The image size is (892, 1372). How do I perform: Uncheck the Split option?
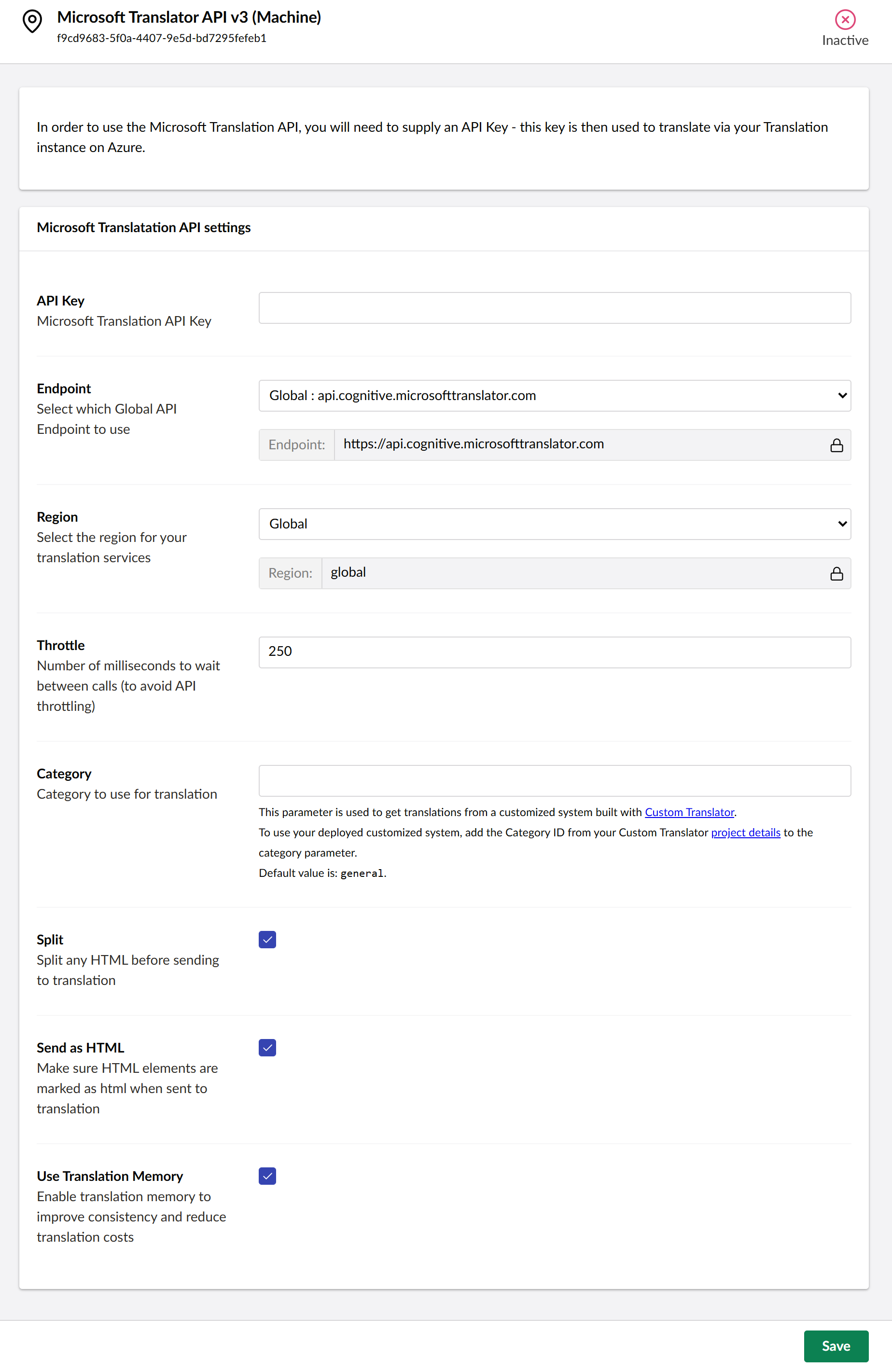pyautogui.click(x=267, y=939)
